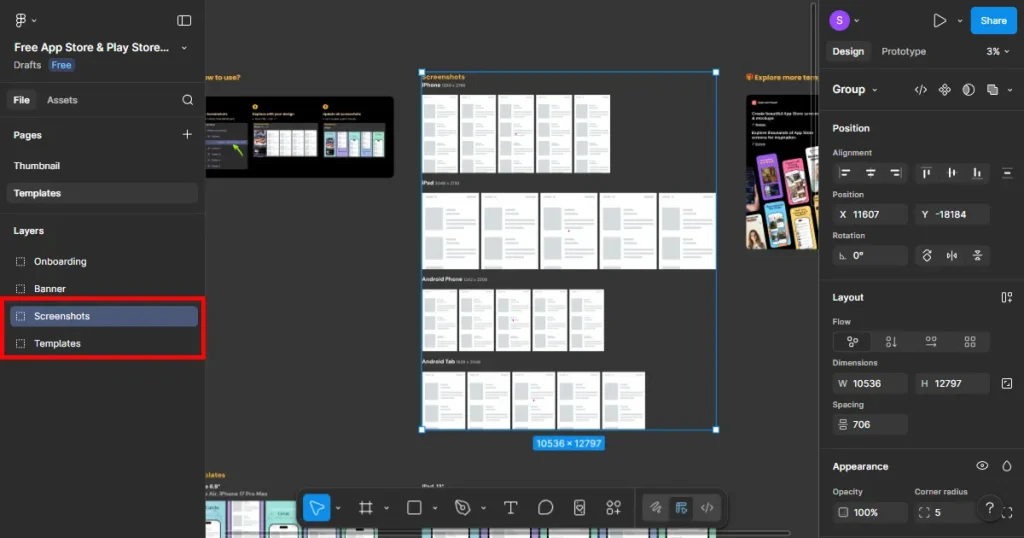Select the Text tool

[511, 508]
